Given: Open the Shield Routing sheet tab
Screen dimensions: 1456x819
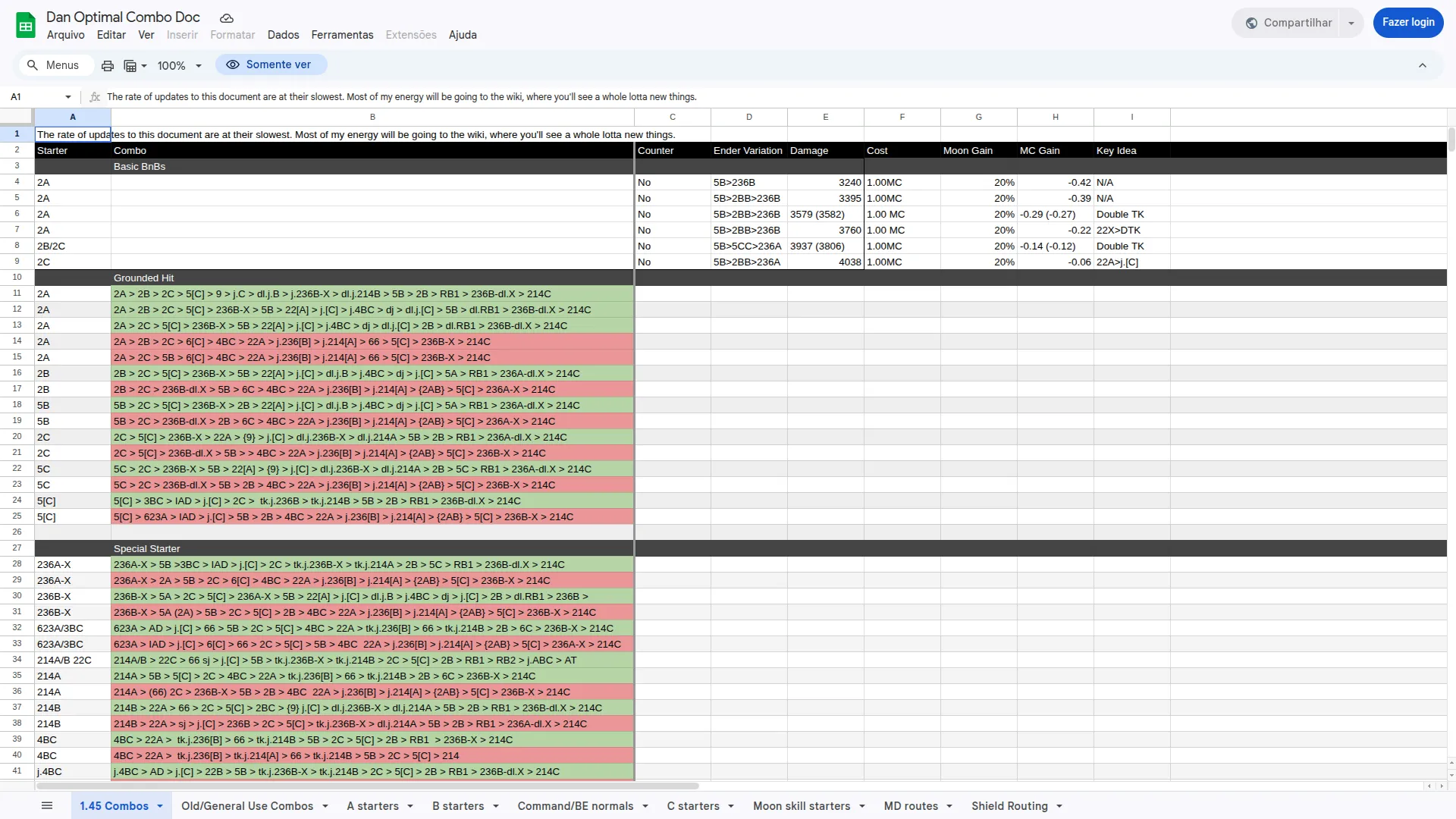Looking at the screenshot, I should coord(1009,806).
